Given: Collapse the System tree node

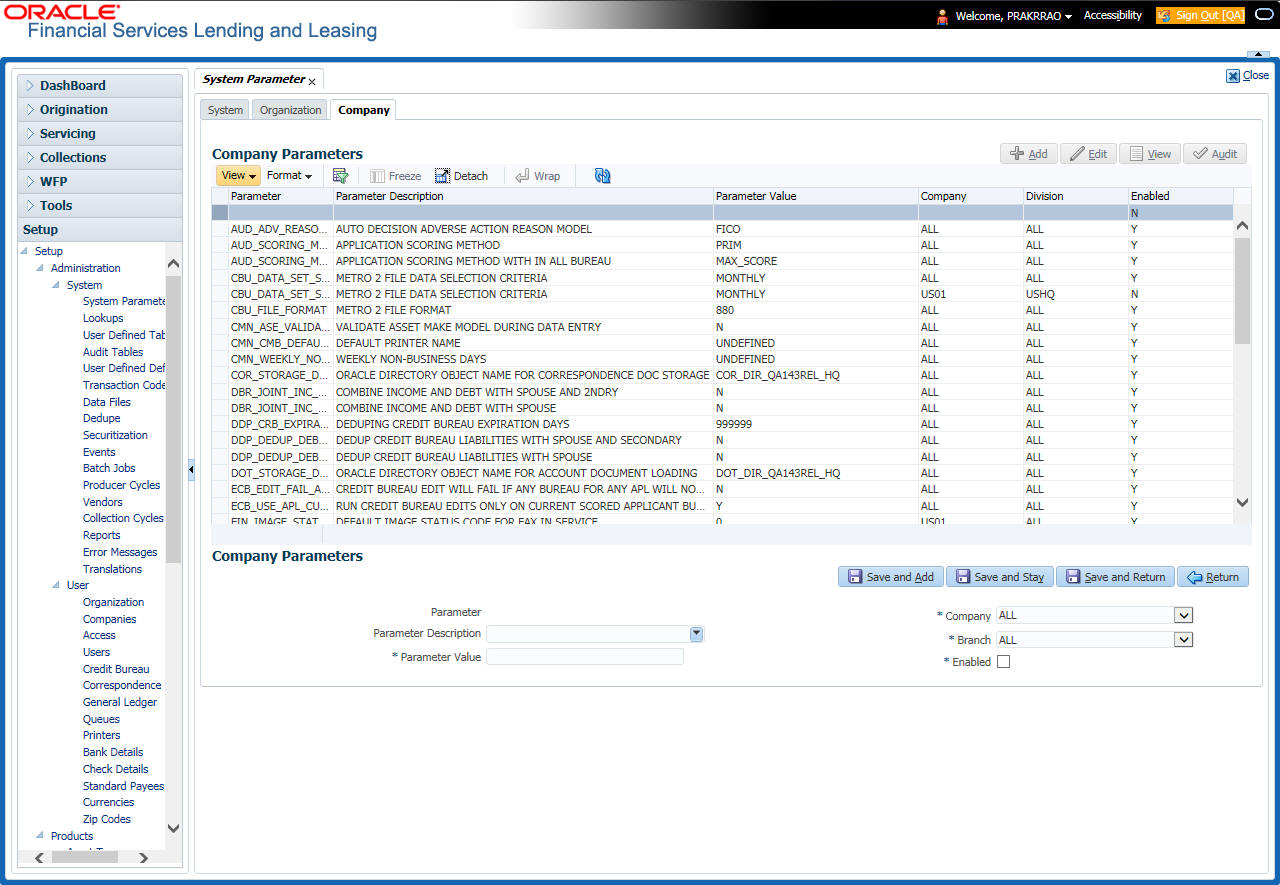Looking at the screenshot, I should [x=57, y=285].
